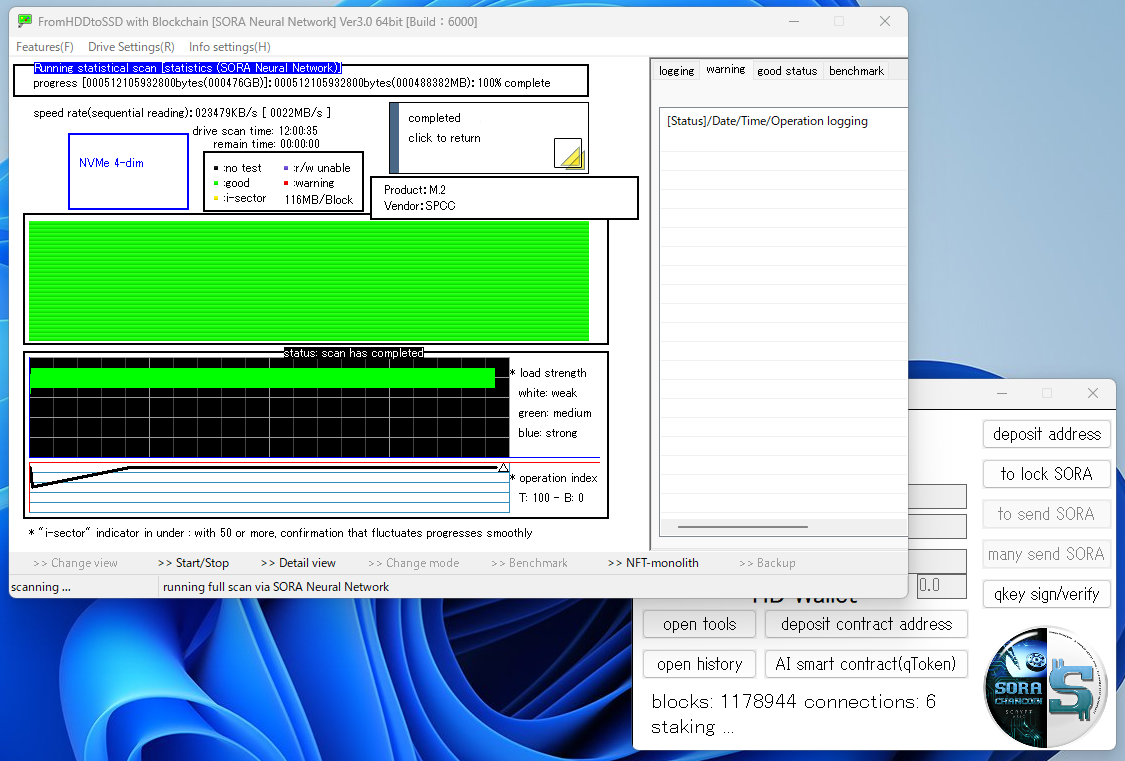Click the NFT-monolith command
1125x761 pixels.
coord(653,563)
